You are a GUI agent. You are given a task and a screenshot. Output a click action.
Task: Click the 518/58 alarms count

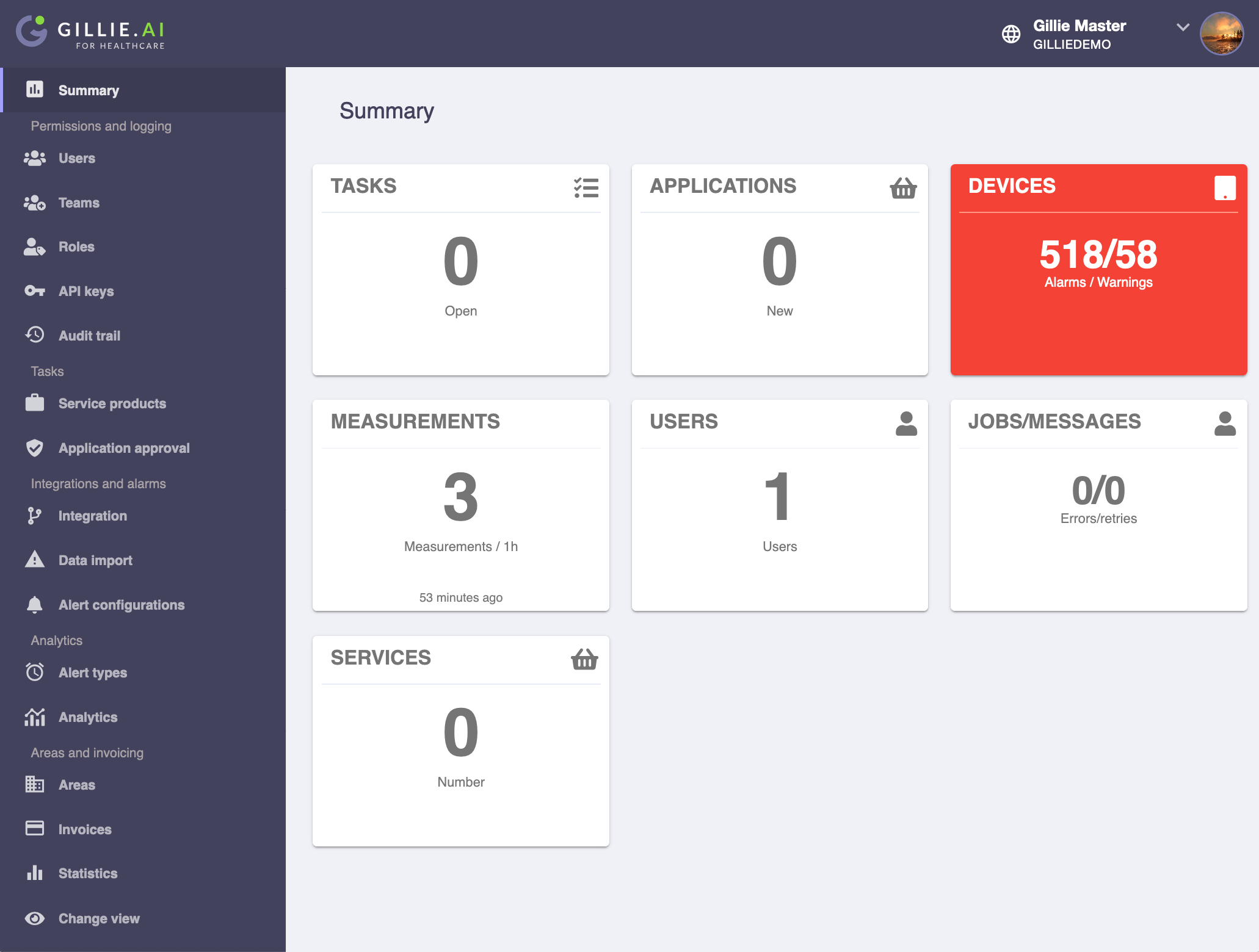1098,254
